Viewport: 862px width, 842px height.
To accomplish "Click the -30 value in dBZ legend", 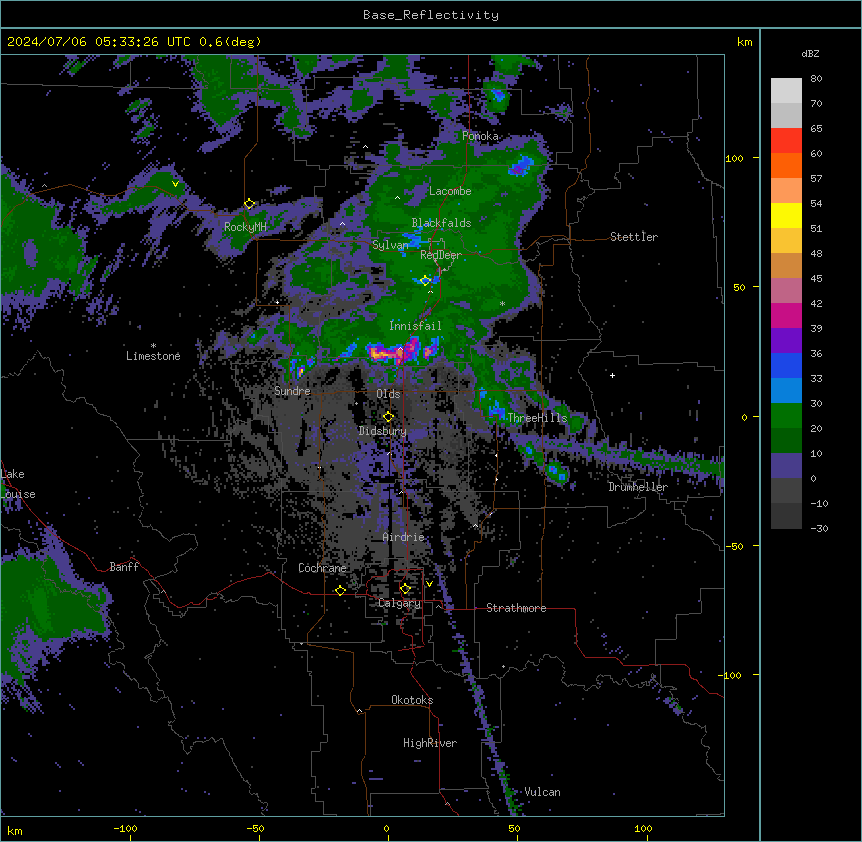I will [x=819, y=528].
